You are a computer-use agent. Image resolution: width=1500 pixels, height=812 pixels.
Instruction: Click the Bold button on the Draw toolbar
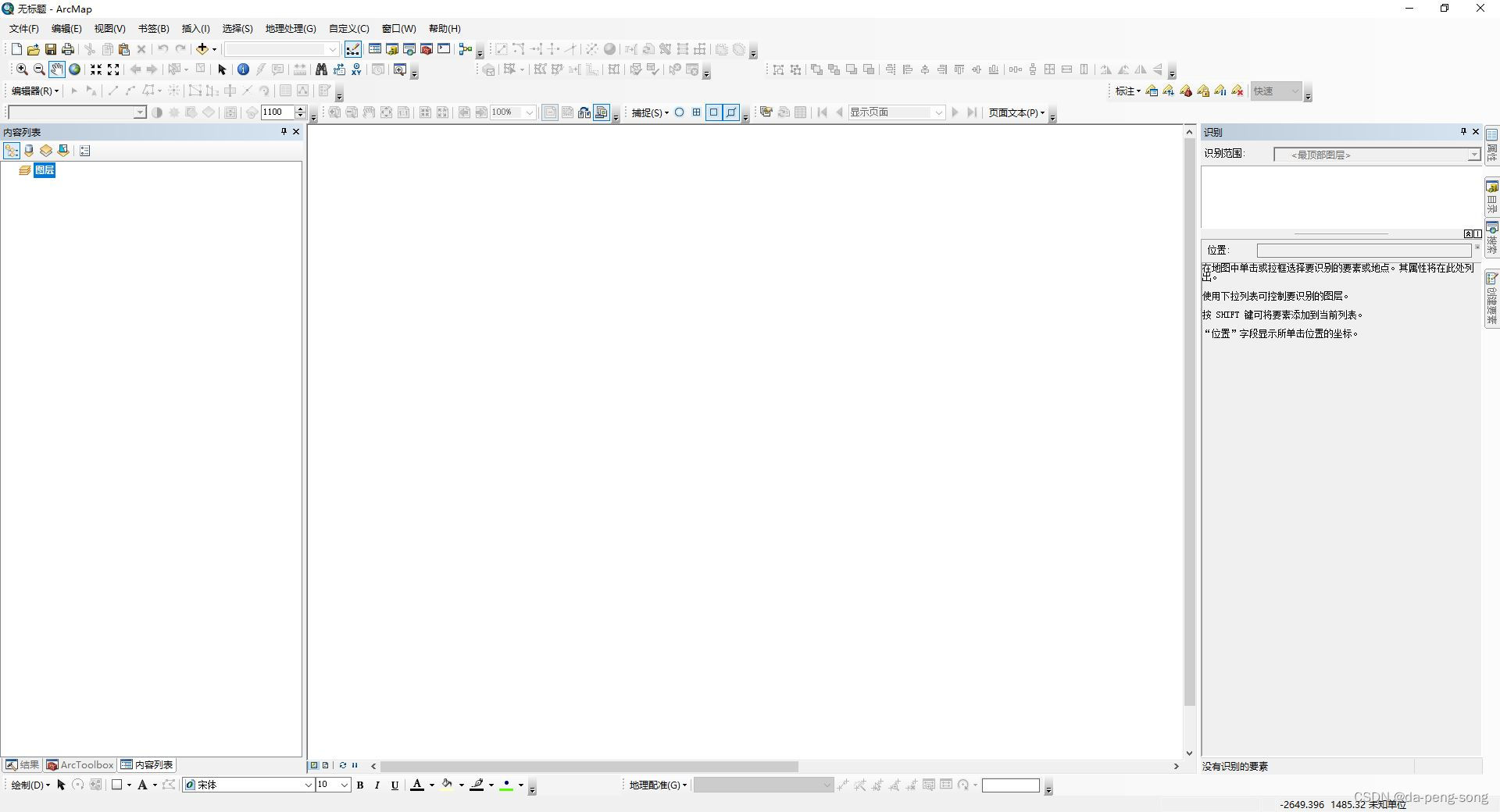click(x=360, y=785)
